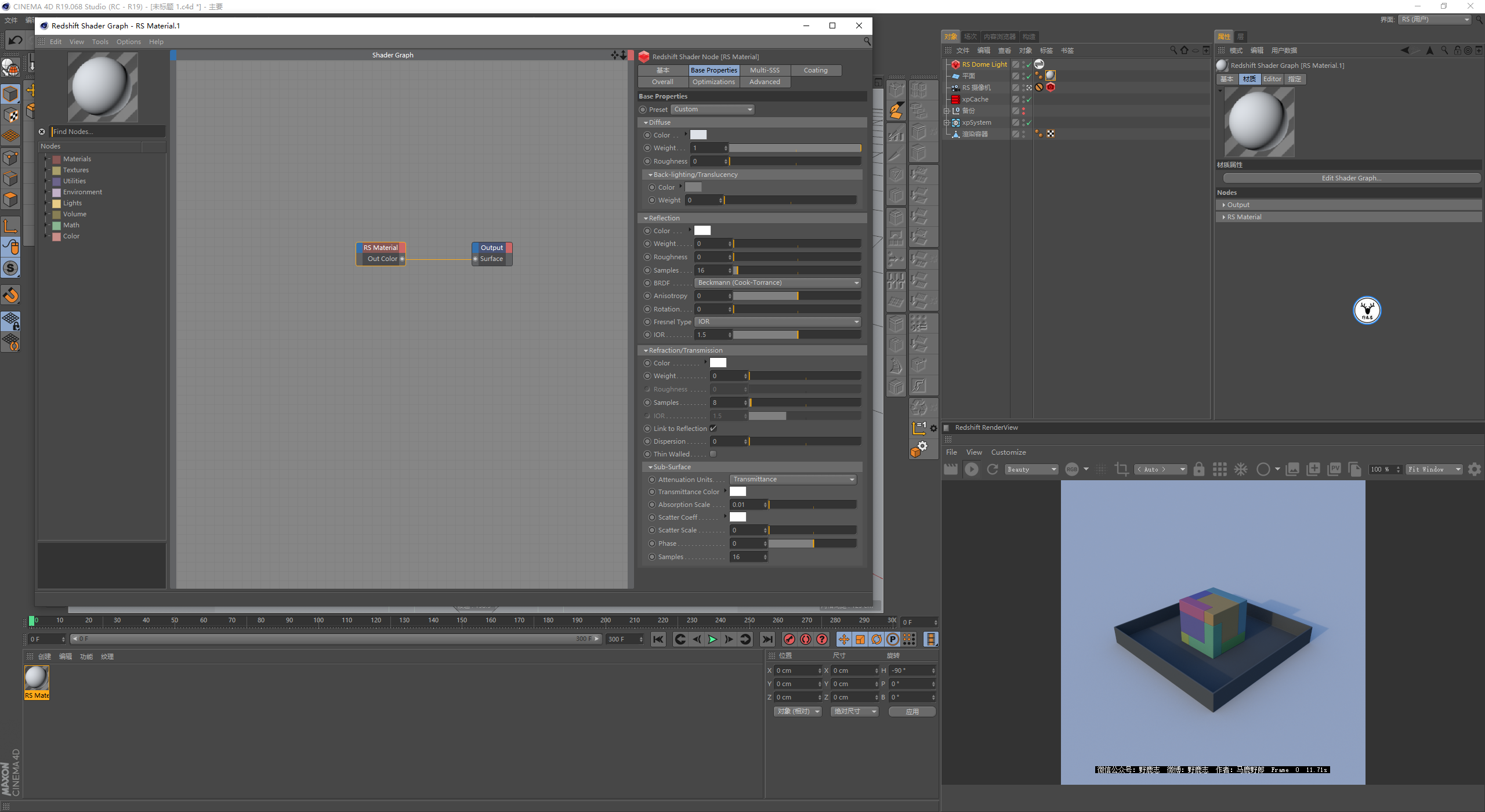
Task: Open the Fresnel Type IOR dropdown
Action: pos(777,322)
